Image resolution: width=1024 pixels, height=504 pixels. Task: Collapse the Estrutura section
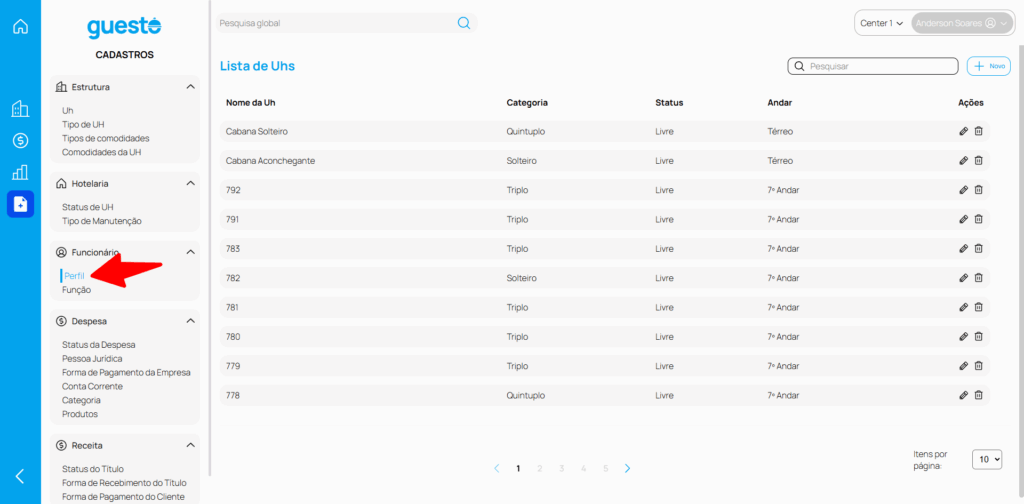pos(190,87)
